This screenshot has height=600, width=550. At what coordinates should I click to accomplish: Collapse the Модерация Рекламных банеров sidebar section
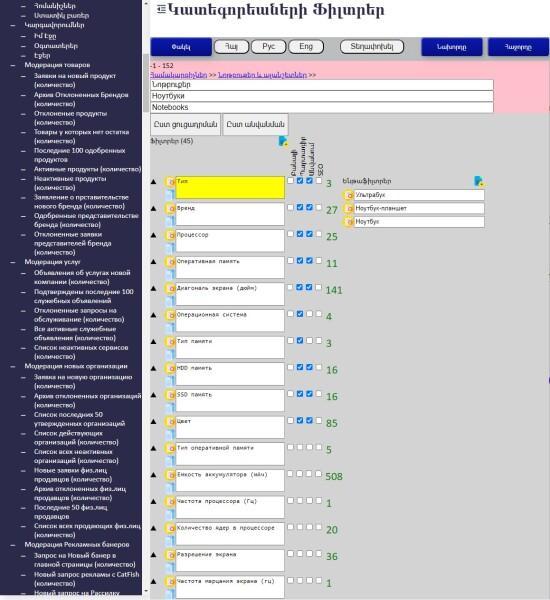[x=13, y=545]
